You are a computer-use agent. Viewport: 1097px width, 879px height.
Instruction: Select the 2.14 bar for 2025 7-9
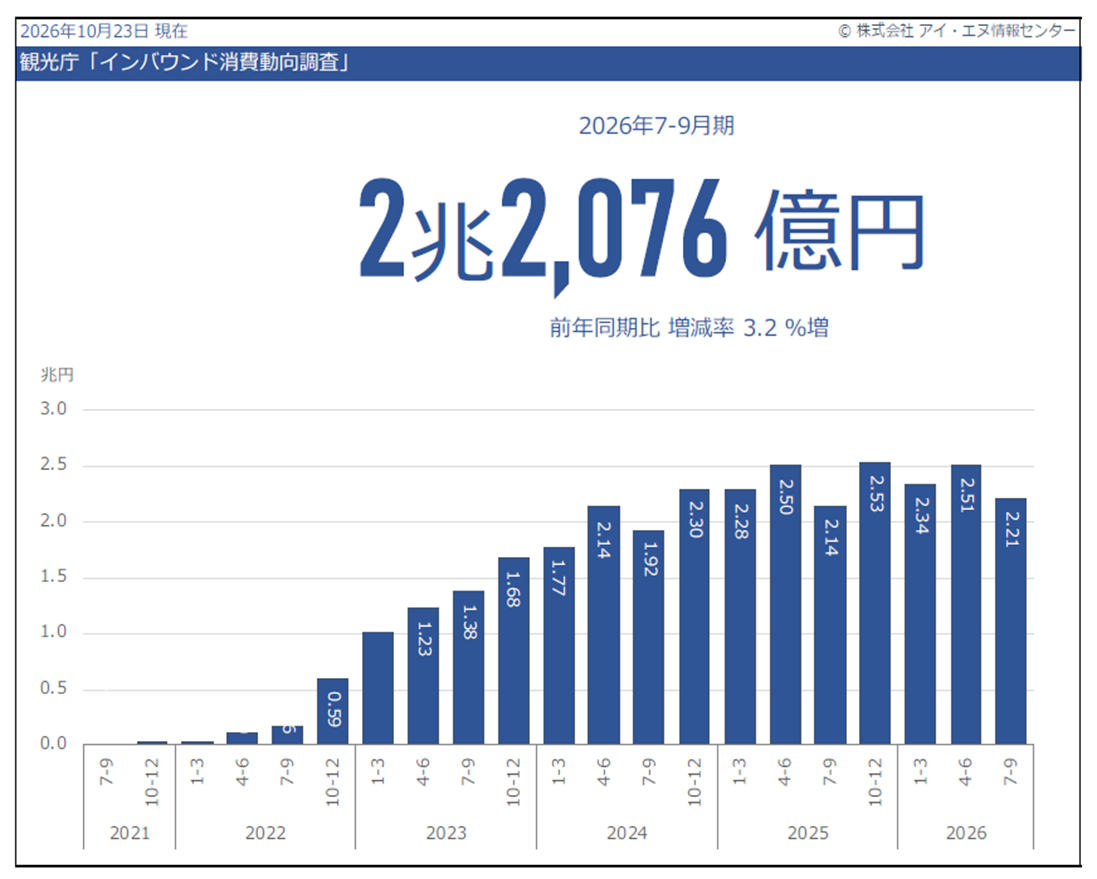[x=830, y=625]
